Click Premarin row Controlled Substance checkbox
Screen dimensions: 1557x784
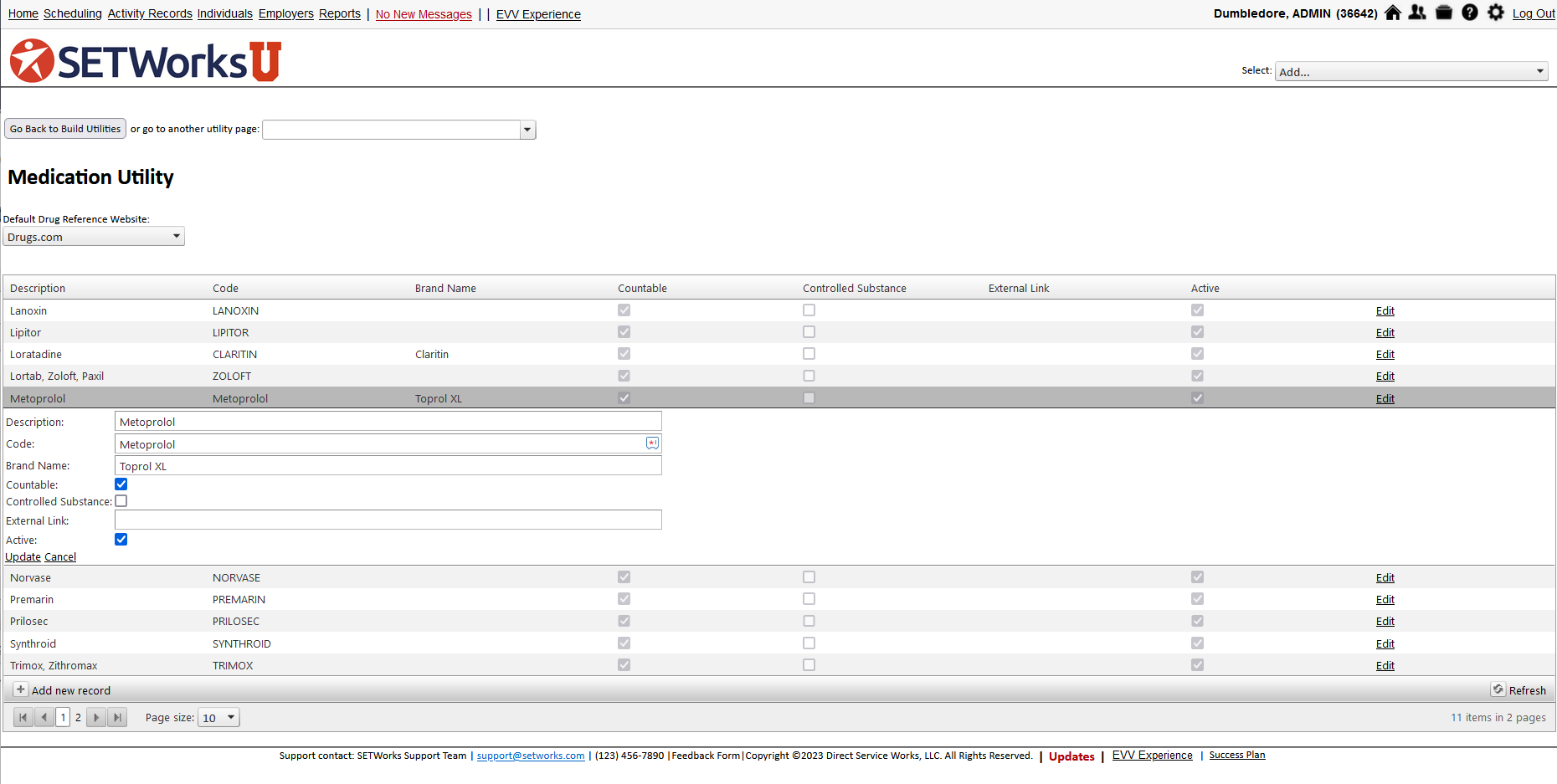809,599
